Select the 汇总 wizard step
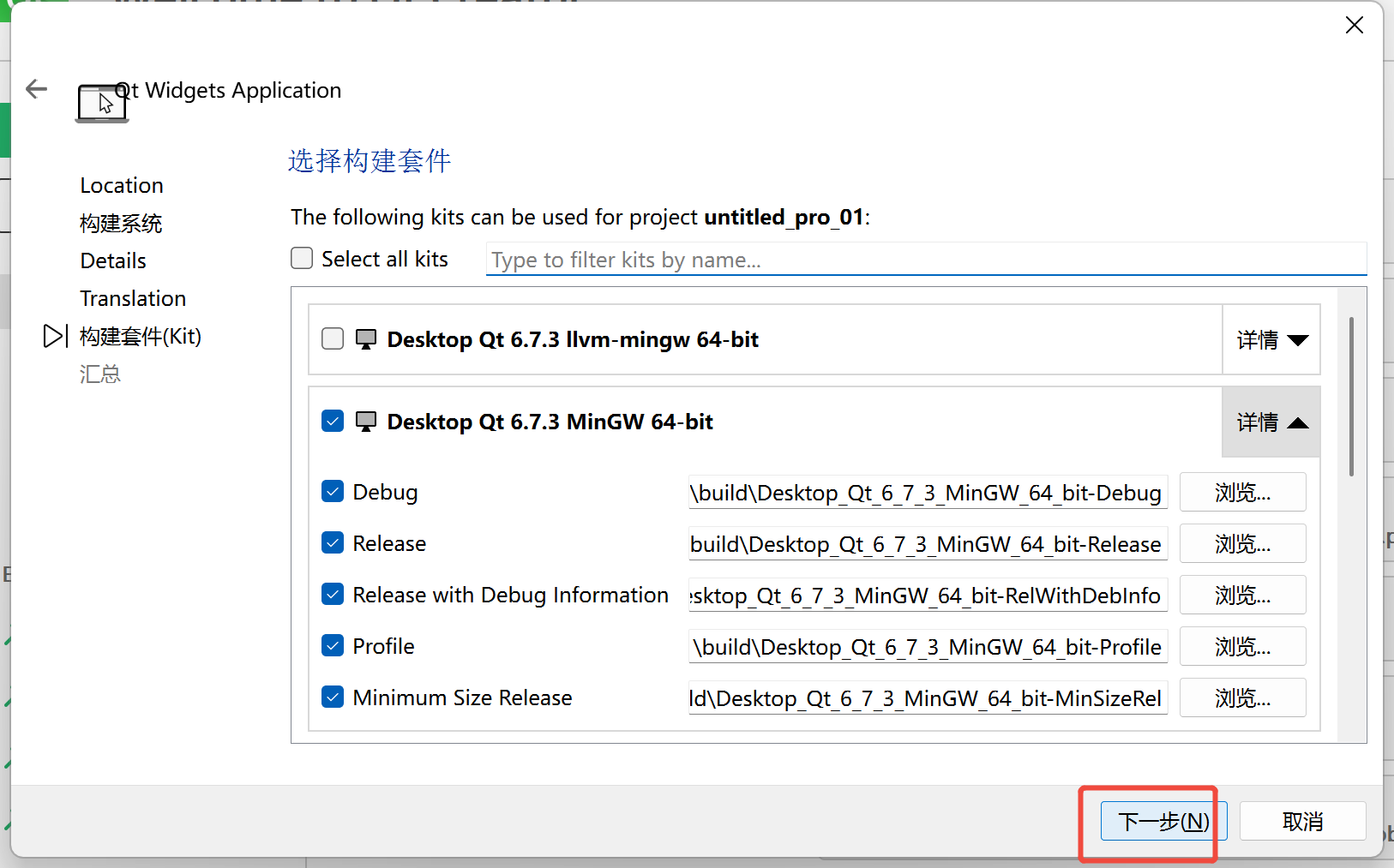The height and width of the screenshot is (868, 1394). [x=100, y=374]
